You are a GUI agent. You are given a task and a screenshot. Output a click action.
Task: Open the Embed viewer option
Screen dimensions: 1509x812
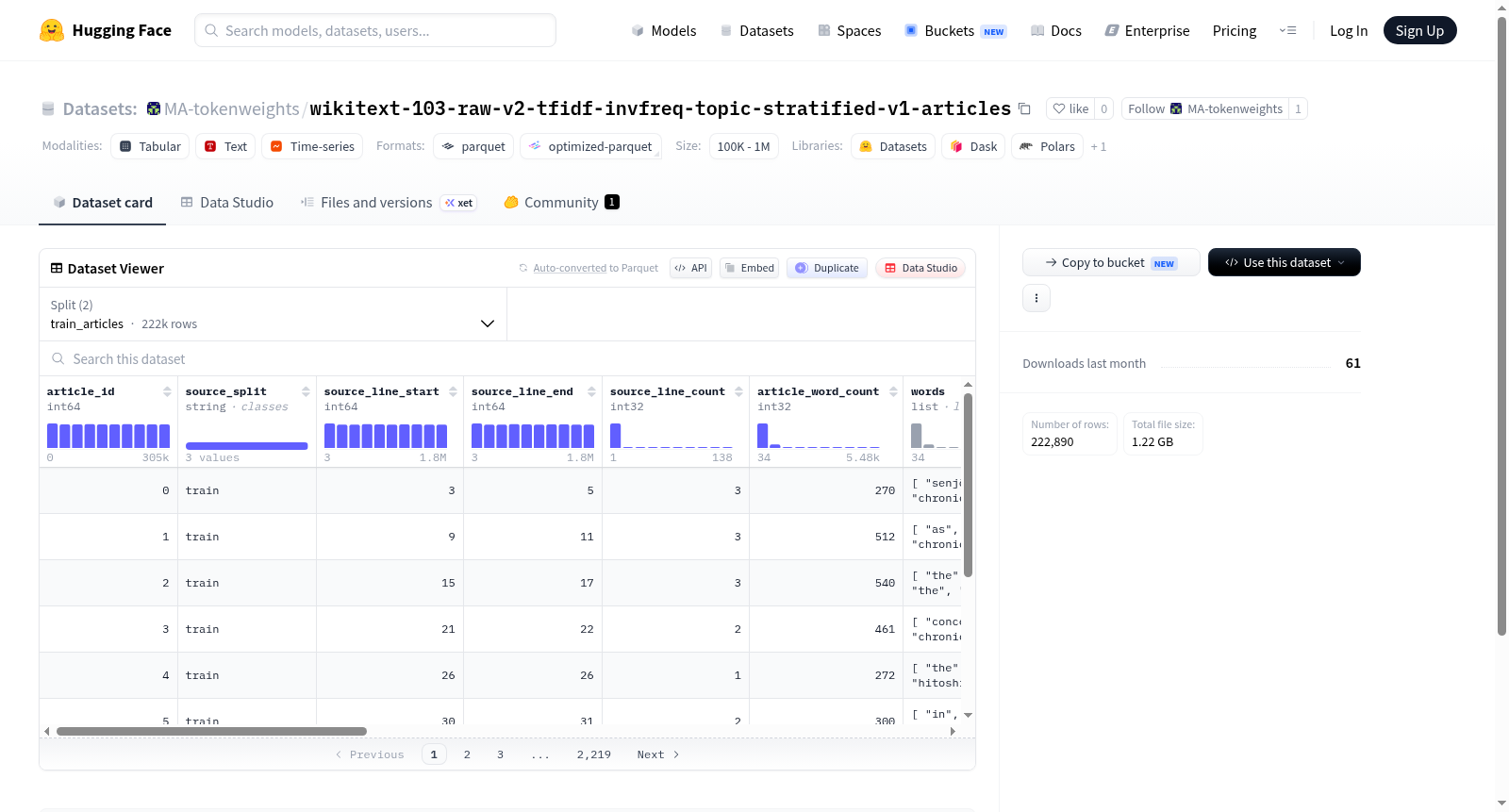pos(750,268)
